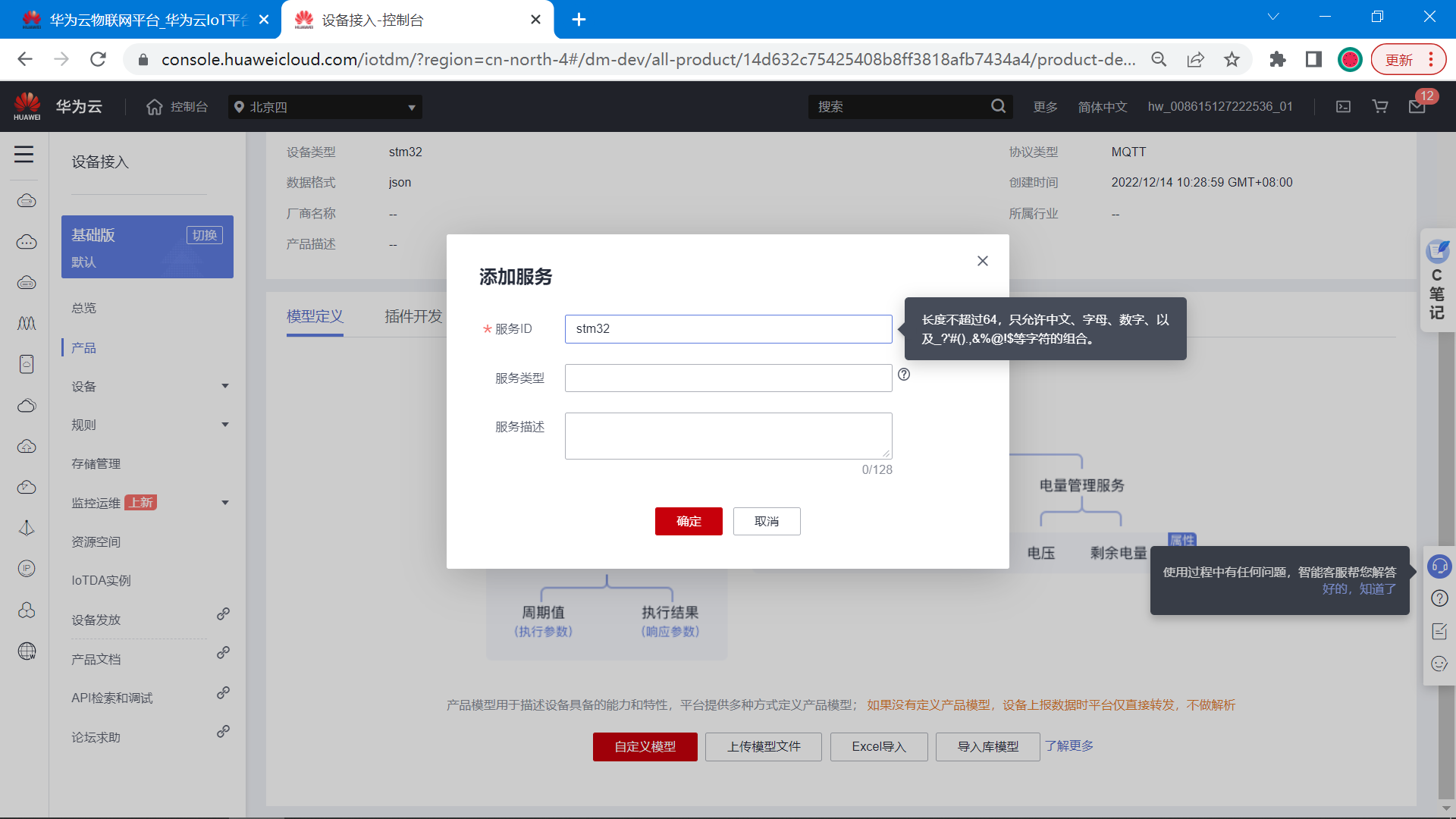
Task: Select 产品 in the left navigation
Action: coord(83,348)
